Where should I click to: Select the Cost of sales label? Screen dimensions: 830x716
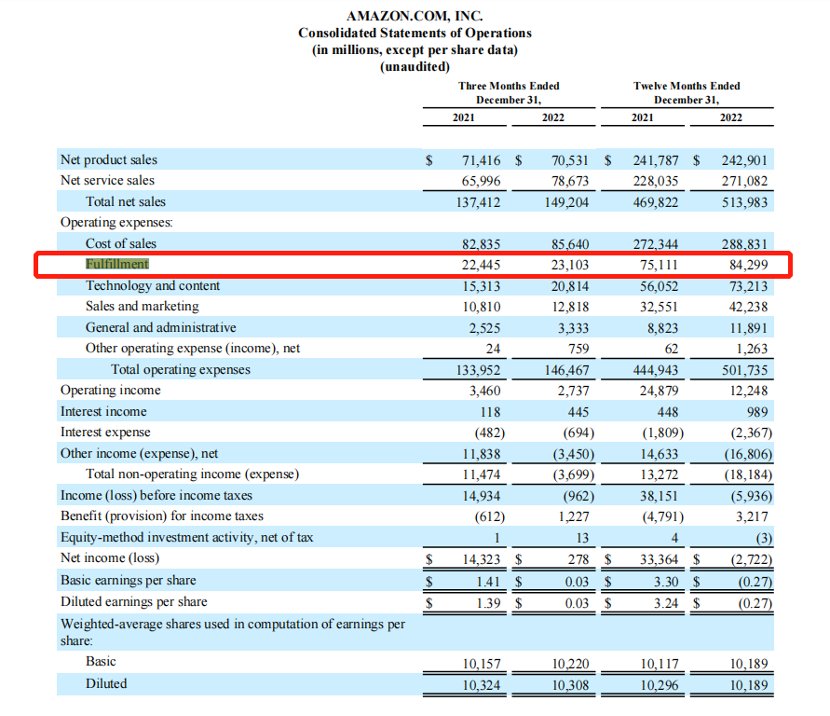pos(121,243)
